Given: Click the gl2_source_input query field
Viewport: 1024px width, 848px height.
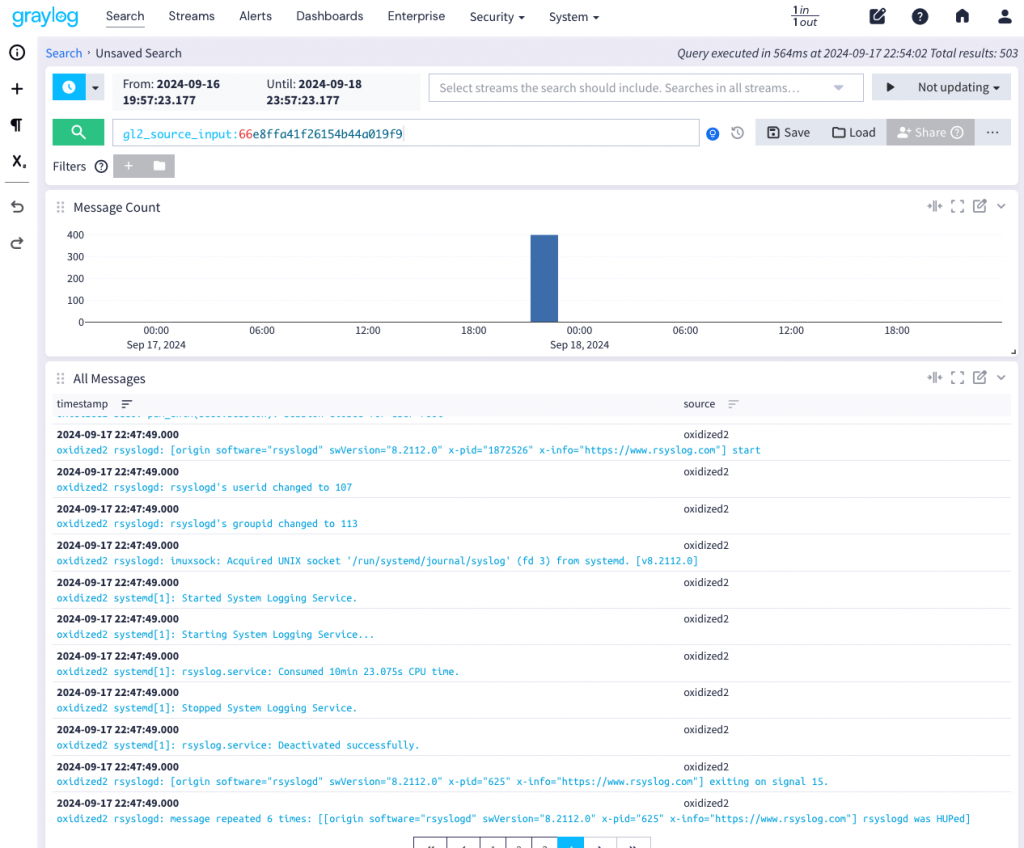Looking at the screenshot, I should pyautogui.click(x=406, y=133).
